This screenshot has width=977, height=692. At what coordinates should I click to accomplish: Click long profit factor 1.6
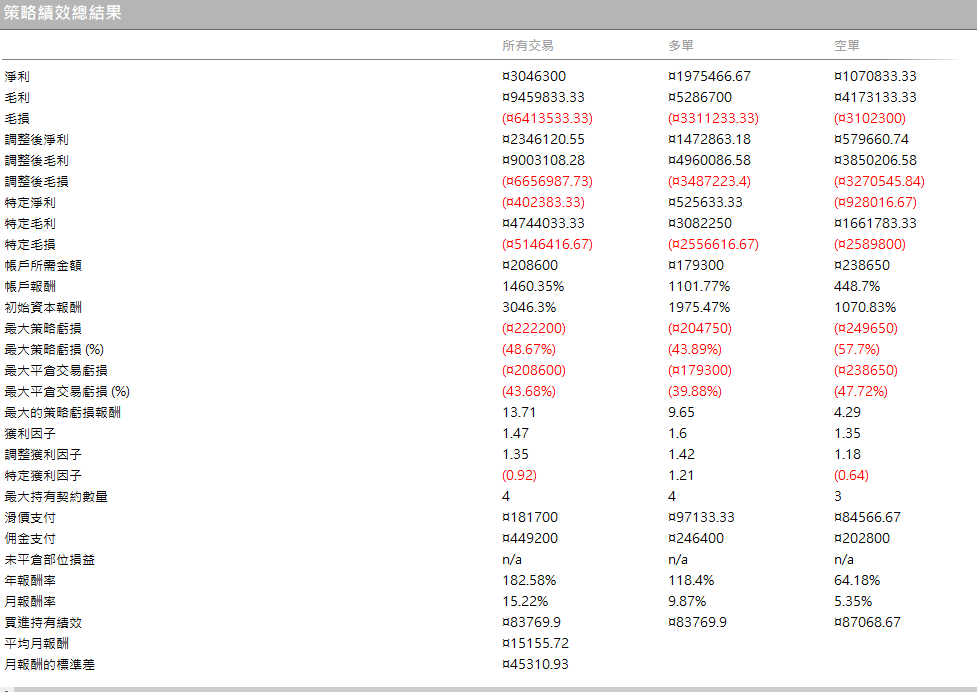tap(679, 434)
